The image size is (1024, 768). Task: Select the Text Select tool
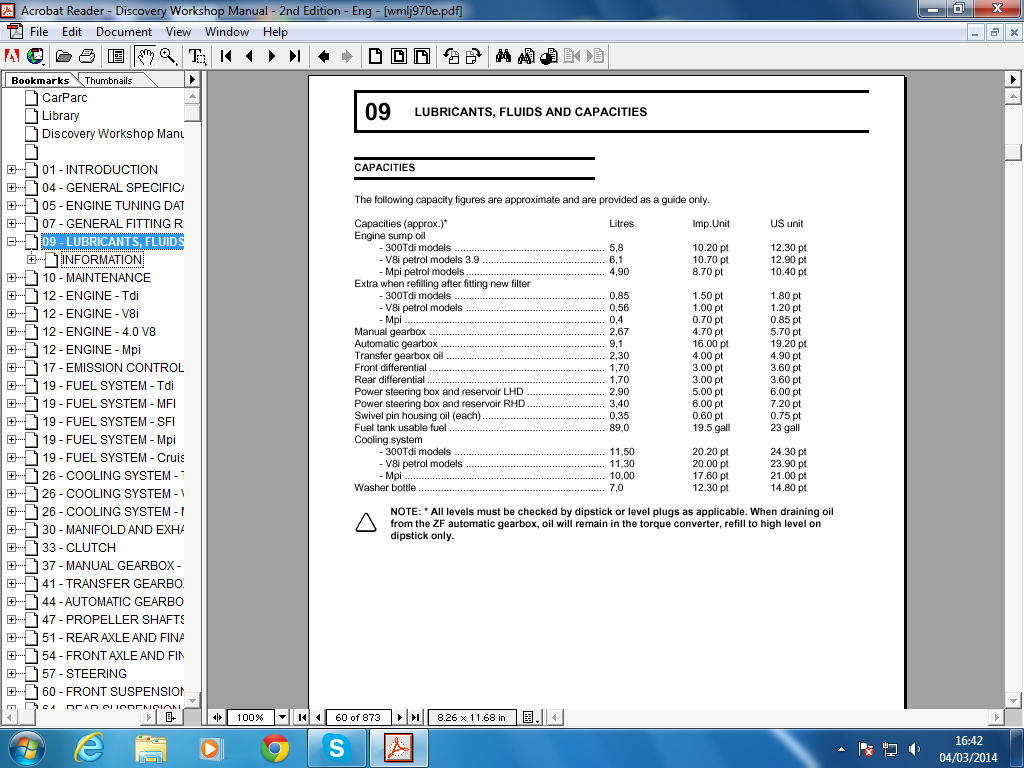coord(197,56)
